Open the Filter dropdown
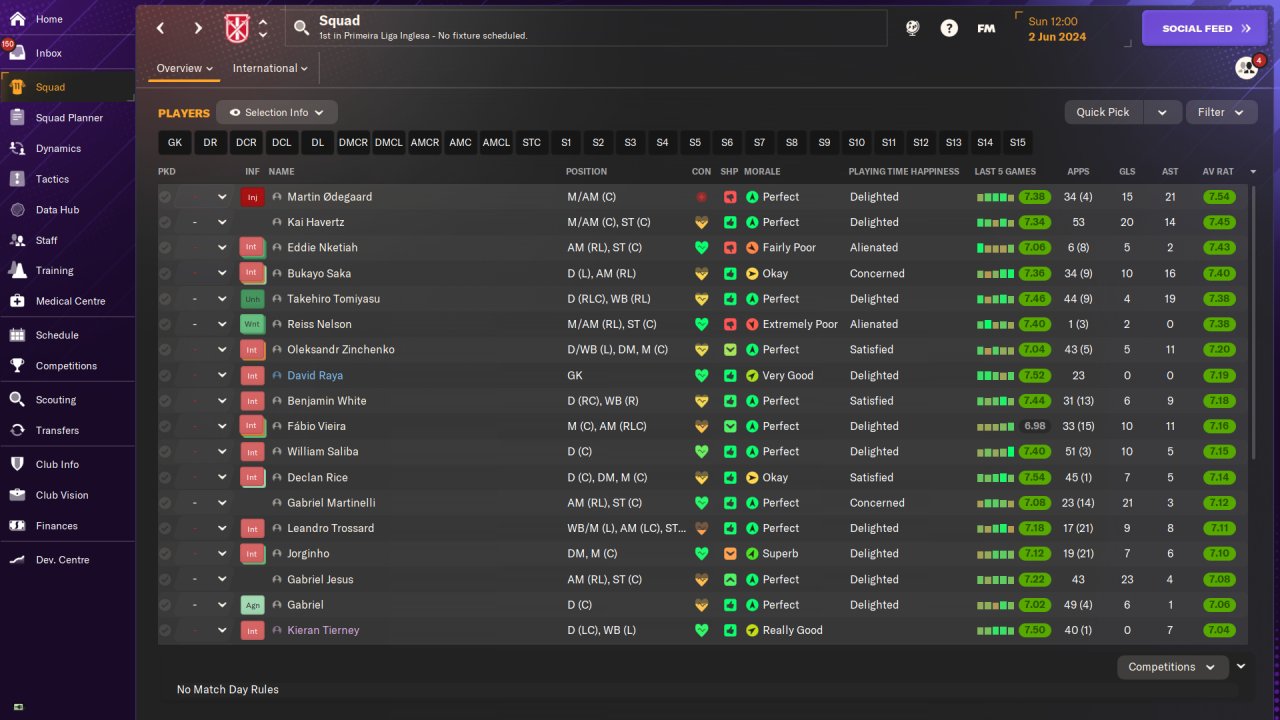Image resolution: width=1280 pixels, height=720 pixels. 1222,112
